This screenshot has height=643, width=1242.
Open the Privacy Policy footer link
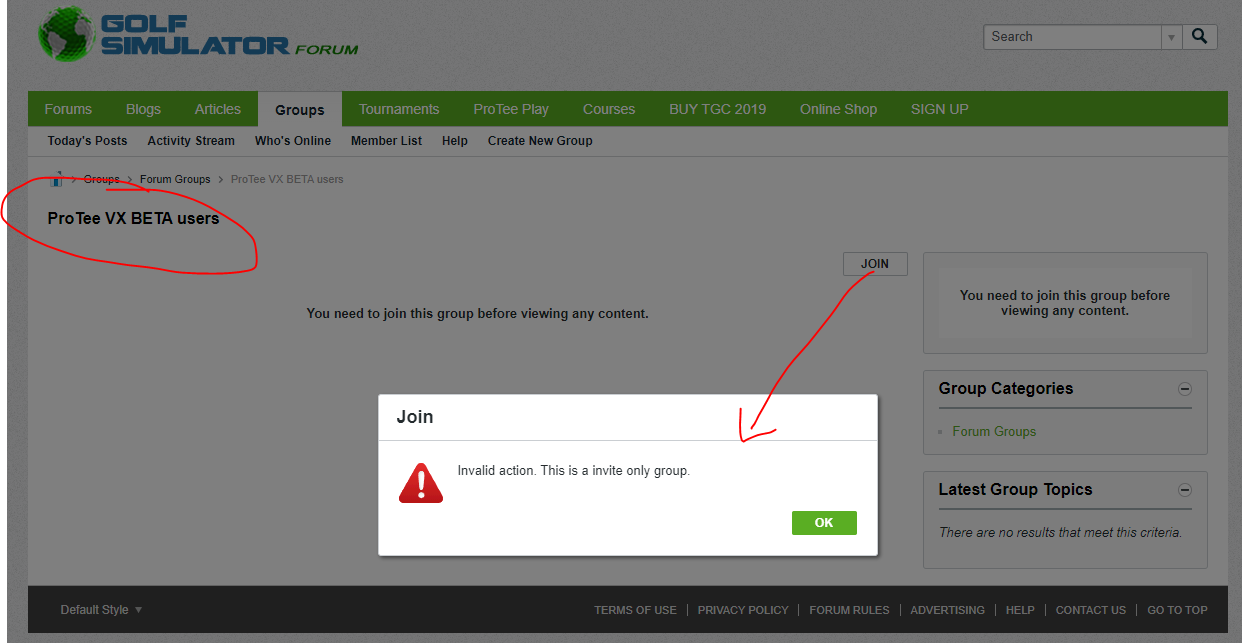pos(743,610)
